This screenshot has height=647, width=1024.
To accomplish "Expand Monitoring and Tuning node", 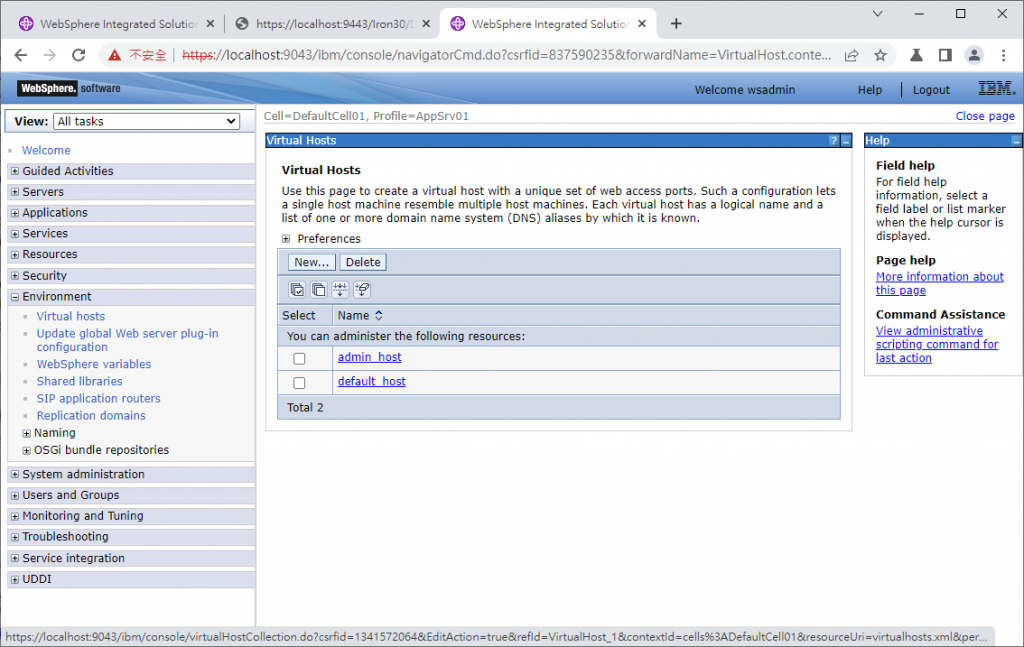I will tap(15, 516).
